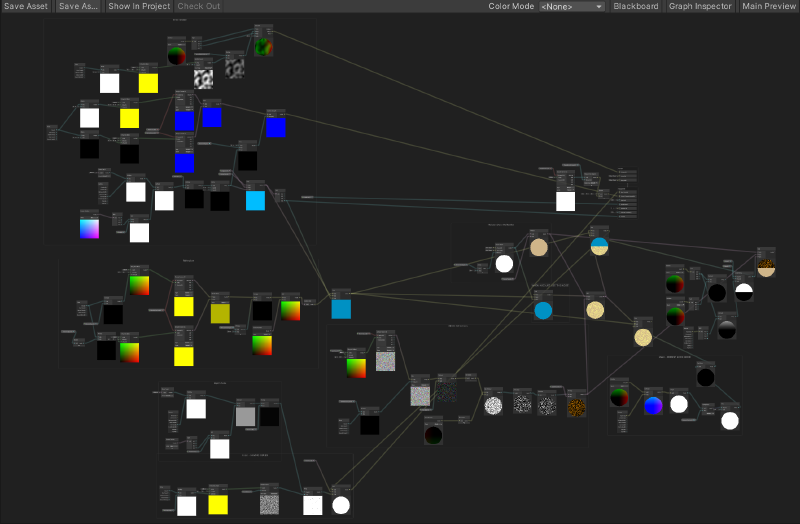Select the yellow square preview in bottom group

[x=218, y=505]
